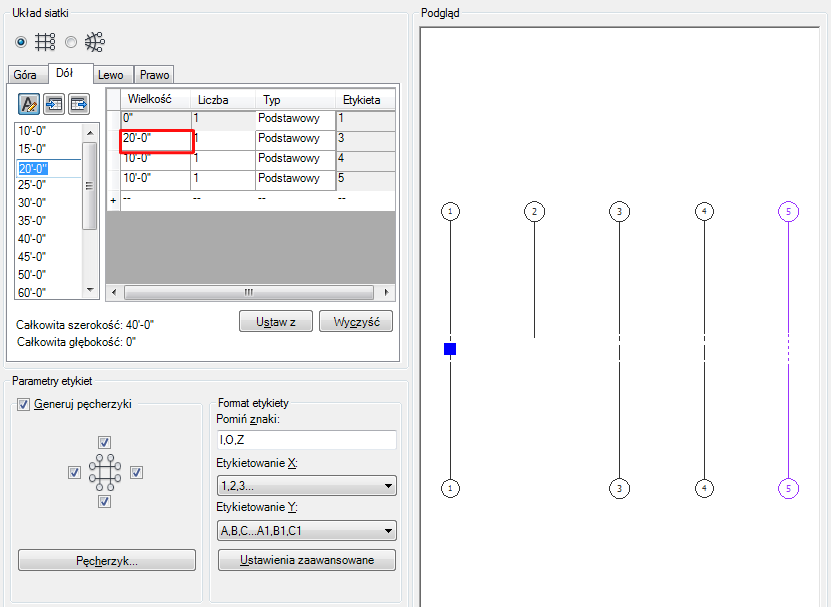This screenshot has width=831, height=607.
Task: Click the bubble grid diagram icon
Action: (105, 472)
